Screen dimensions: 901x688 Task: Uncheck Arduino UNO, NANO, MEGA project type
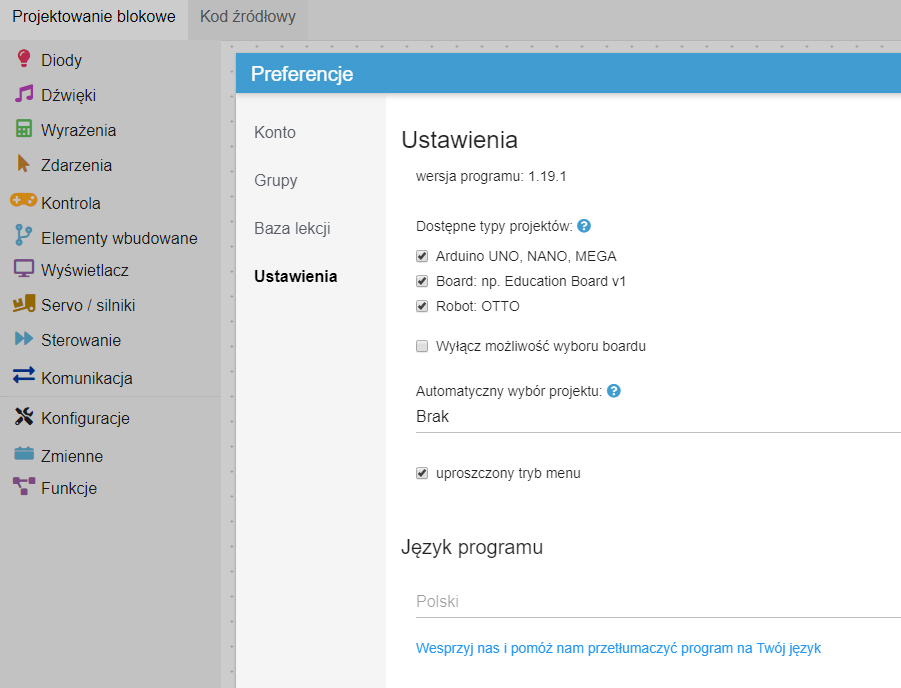[x=422, y=256]
